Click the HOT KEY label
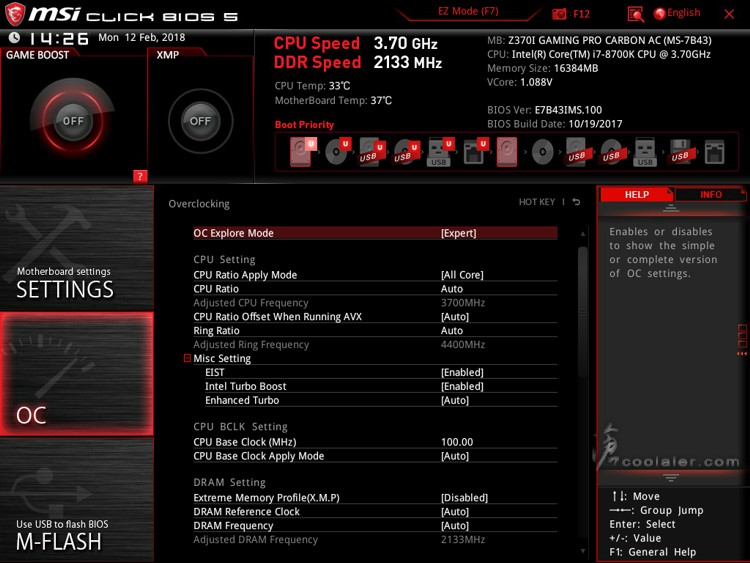Screen dimensions: 750x563 (x=537, y=202)
